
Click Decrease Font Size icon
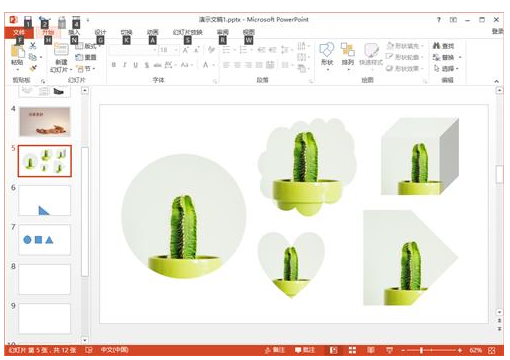[197, 50]
